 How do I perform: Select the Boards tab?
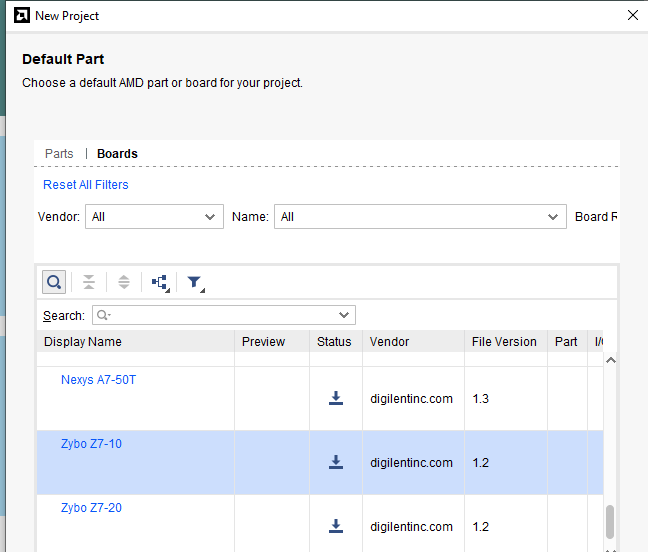coord(117,154)
